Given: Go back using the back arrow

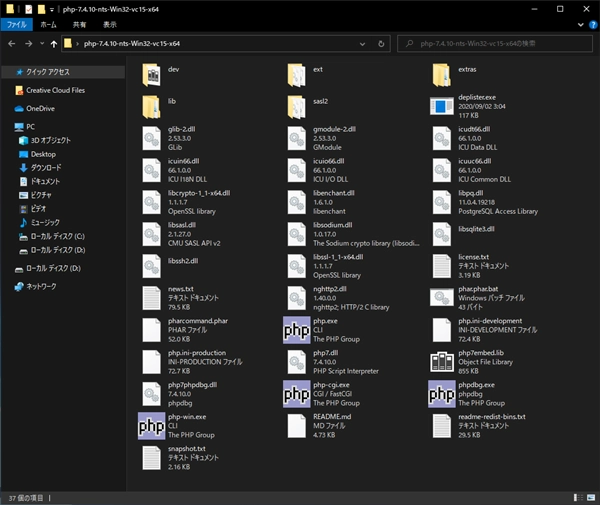Looking at the screenshot, I should tap(11, 44).
